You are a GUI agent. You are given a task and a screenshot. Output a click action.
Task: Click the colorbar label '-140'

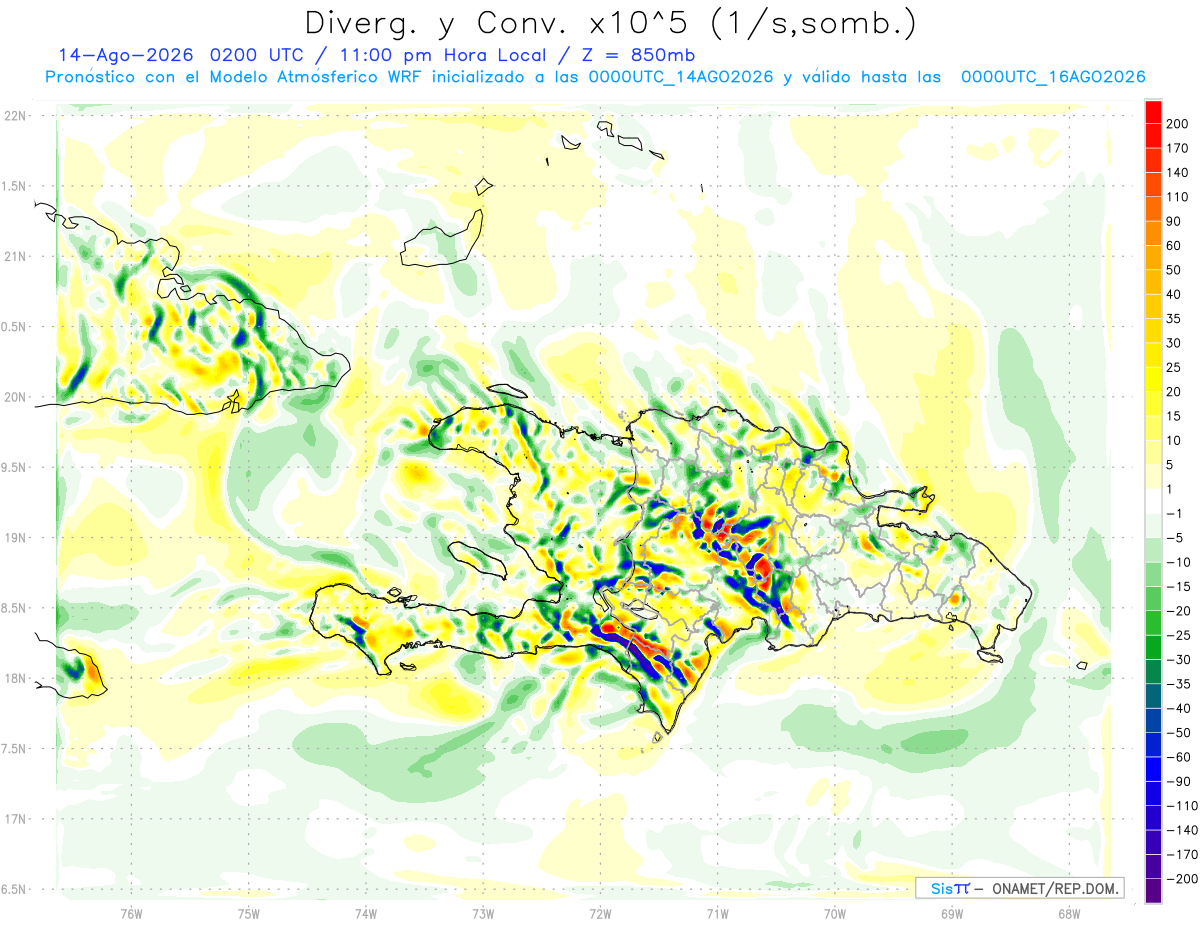coord(1181,830)
